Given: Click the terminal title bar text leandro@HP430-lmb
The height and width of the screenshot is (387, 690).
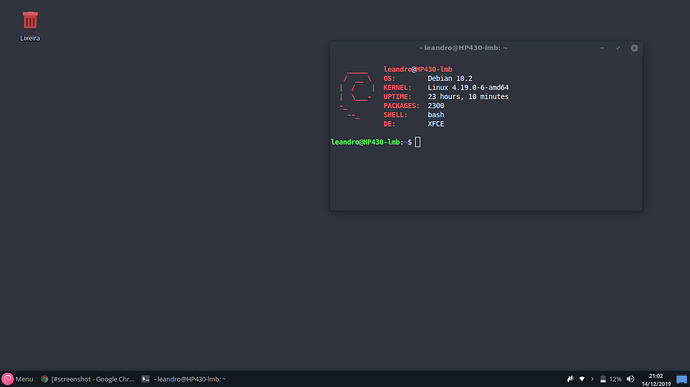Looking at the screenshot, I should click(x=463, y=48).
